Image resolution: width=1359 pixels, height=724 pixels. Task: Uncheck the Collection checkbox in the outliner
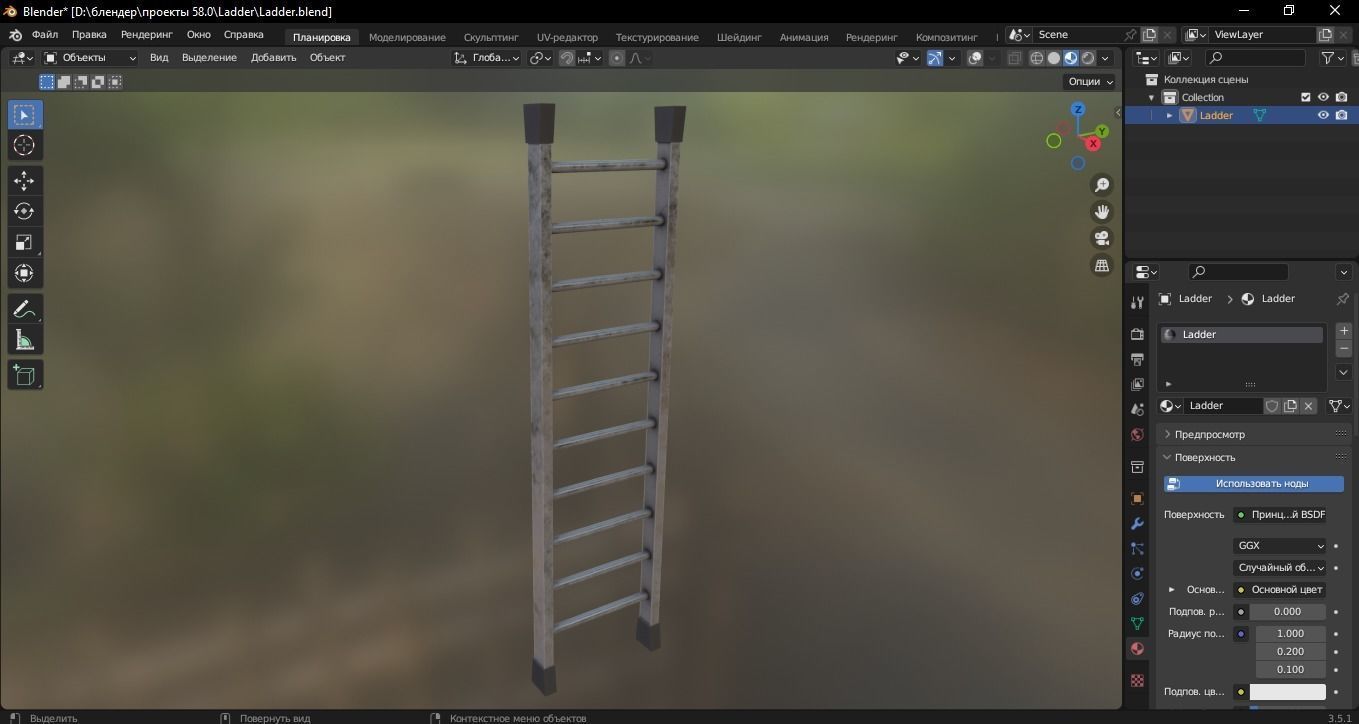click(1305, 97)
